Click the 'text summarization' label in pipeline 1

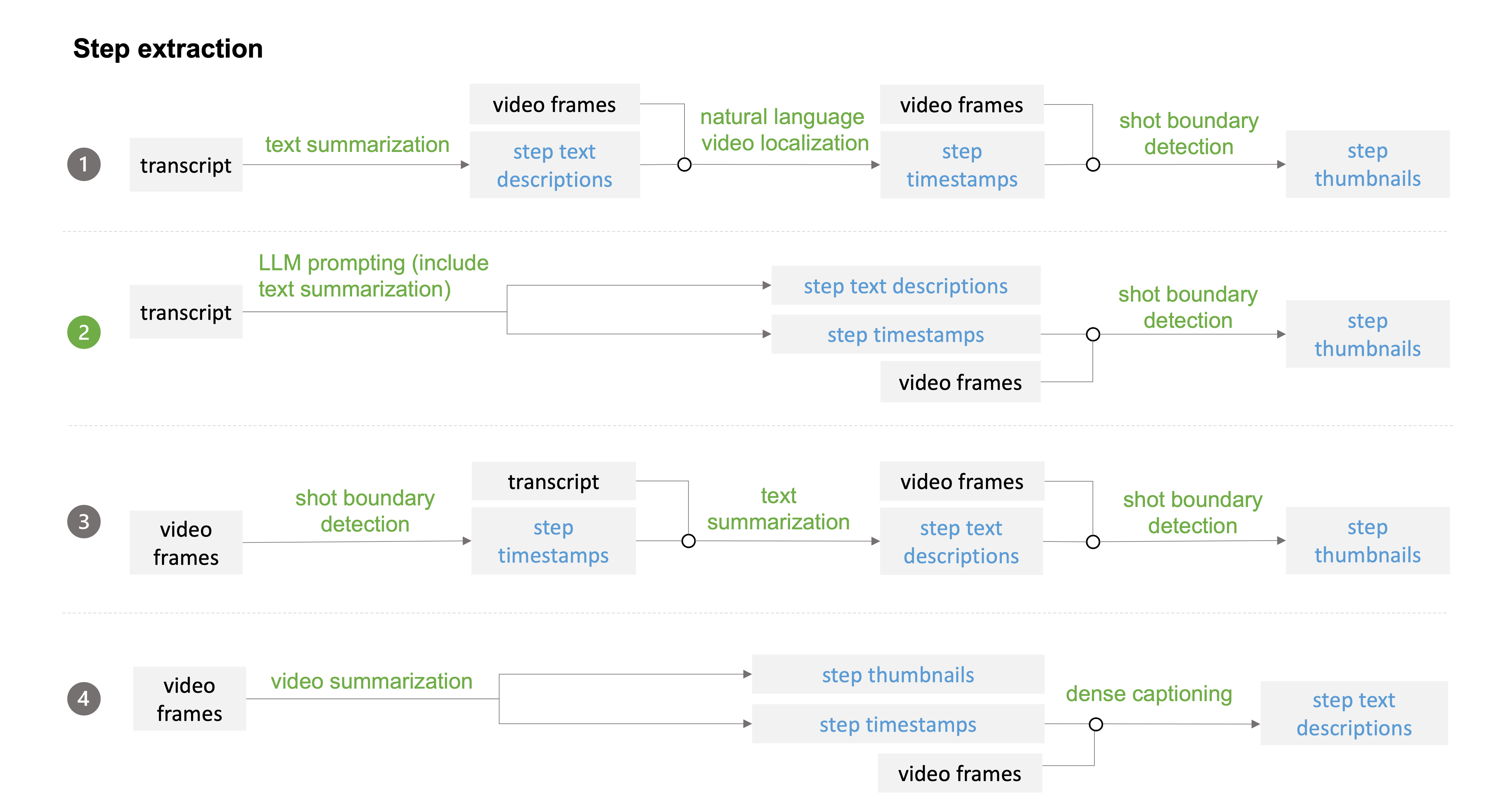click(357, 144)
